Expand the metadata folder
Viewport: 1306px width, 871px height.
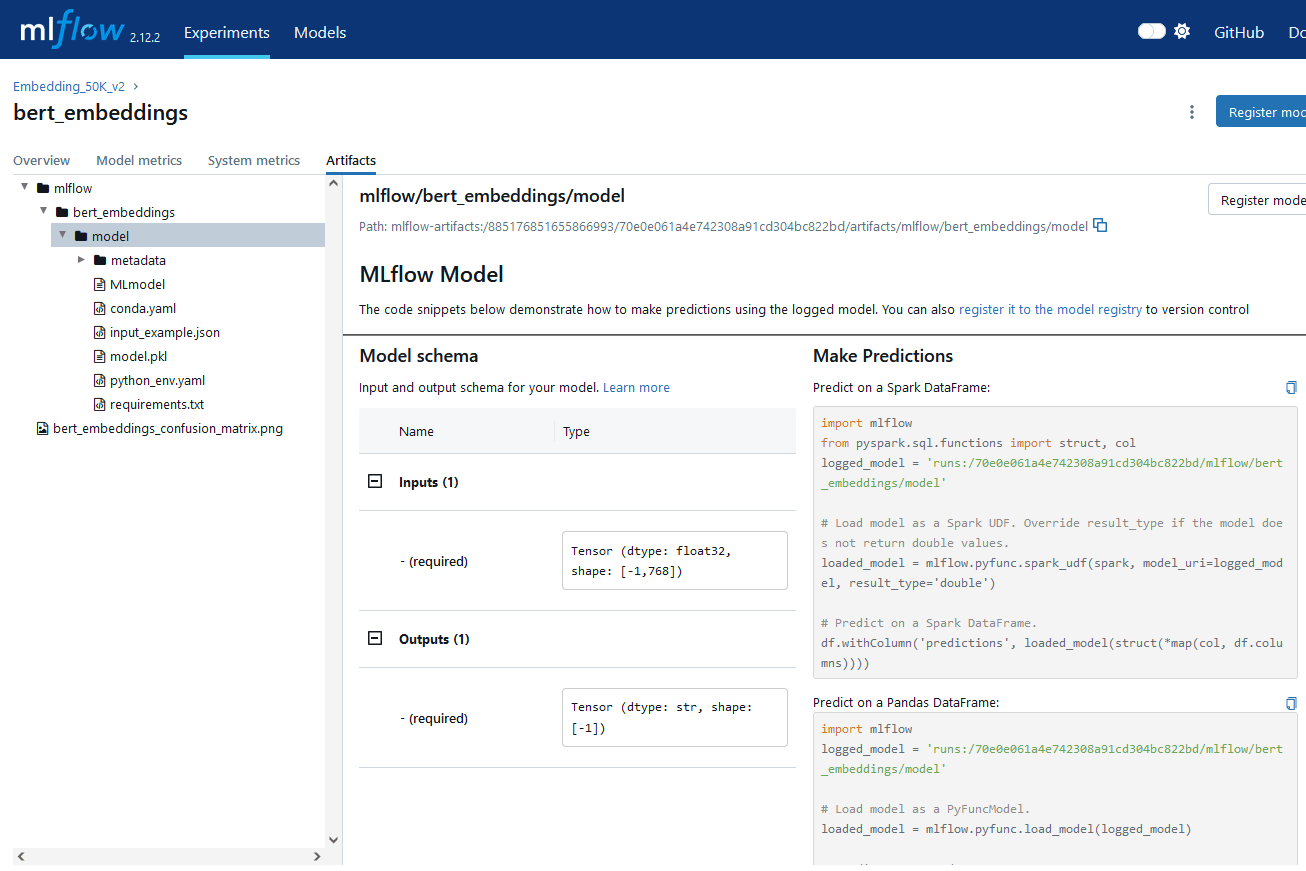coord(82,260)
